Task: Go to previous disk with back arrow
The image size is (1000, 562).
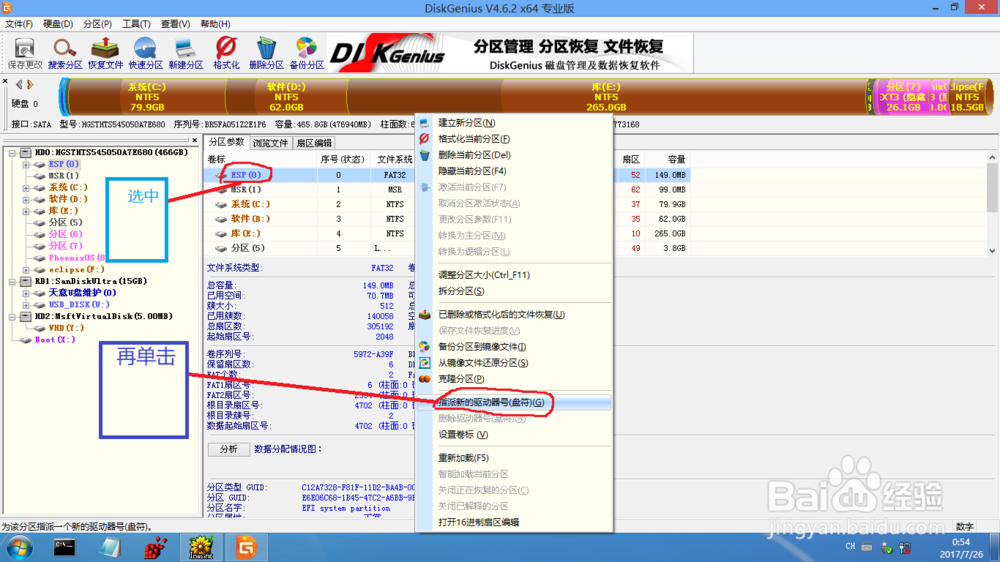Action: [19, 84]
